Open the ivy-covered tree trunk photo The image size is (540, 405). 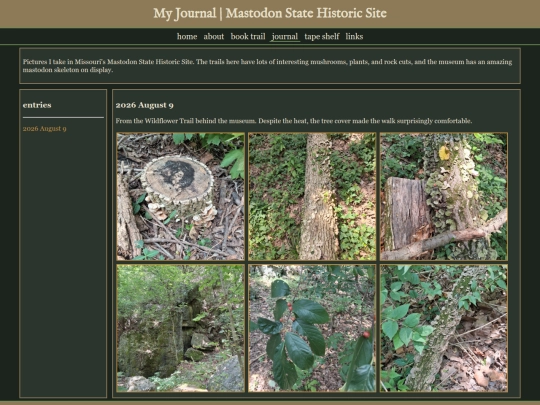click(x=312, y=196)
